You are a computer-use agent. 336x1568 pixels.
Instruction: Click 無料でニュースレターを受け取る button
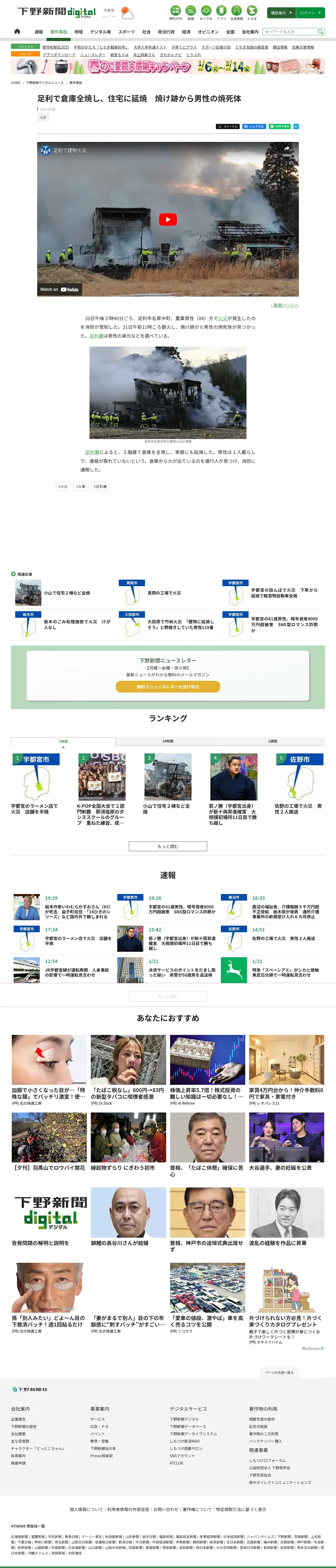click(x=168, y=687)
